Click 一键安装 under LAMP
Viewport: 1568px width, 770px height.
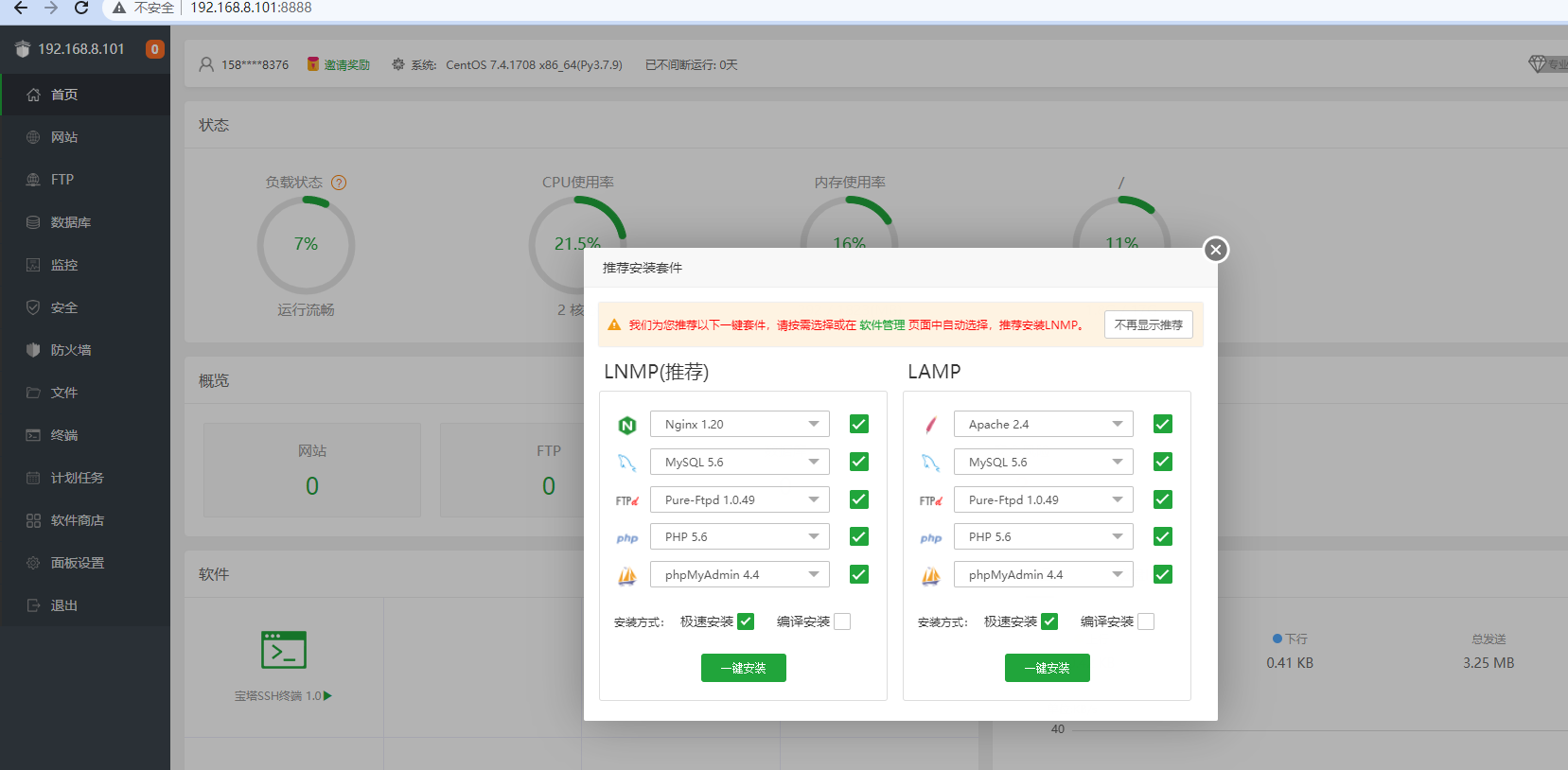1048,668
